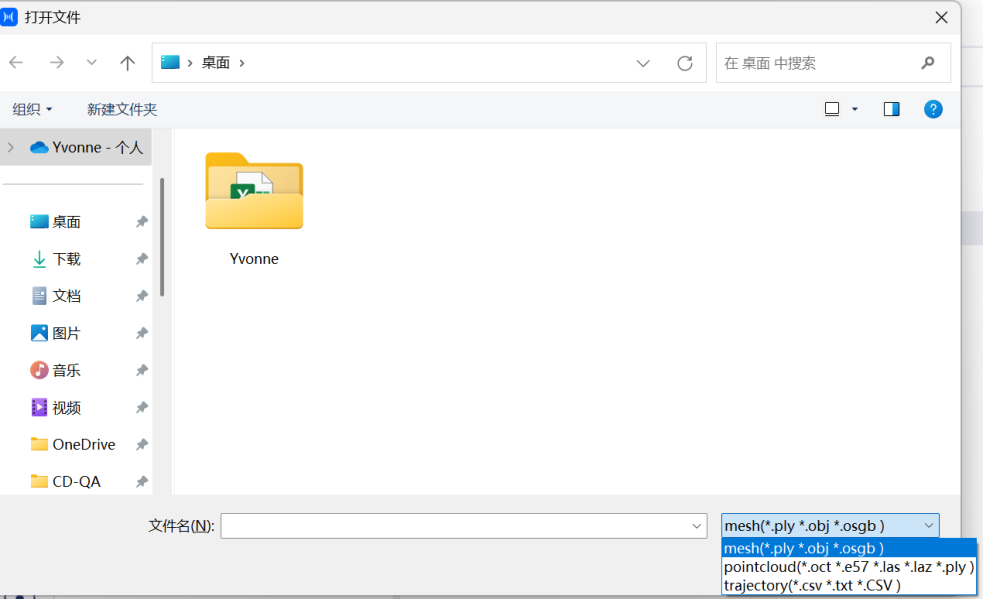Image resolution: width=983 pixels, height=599 pixels.
Task: Change view layout icon
Action: (x=832, y=109)
